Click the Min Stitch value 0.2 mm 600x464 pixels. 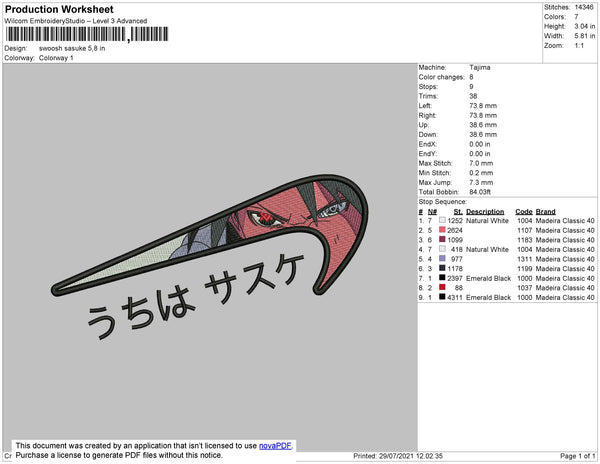coord(481,173)
